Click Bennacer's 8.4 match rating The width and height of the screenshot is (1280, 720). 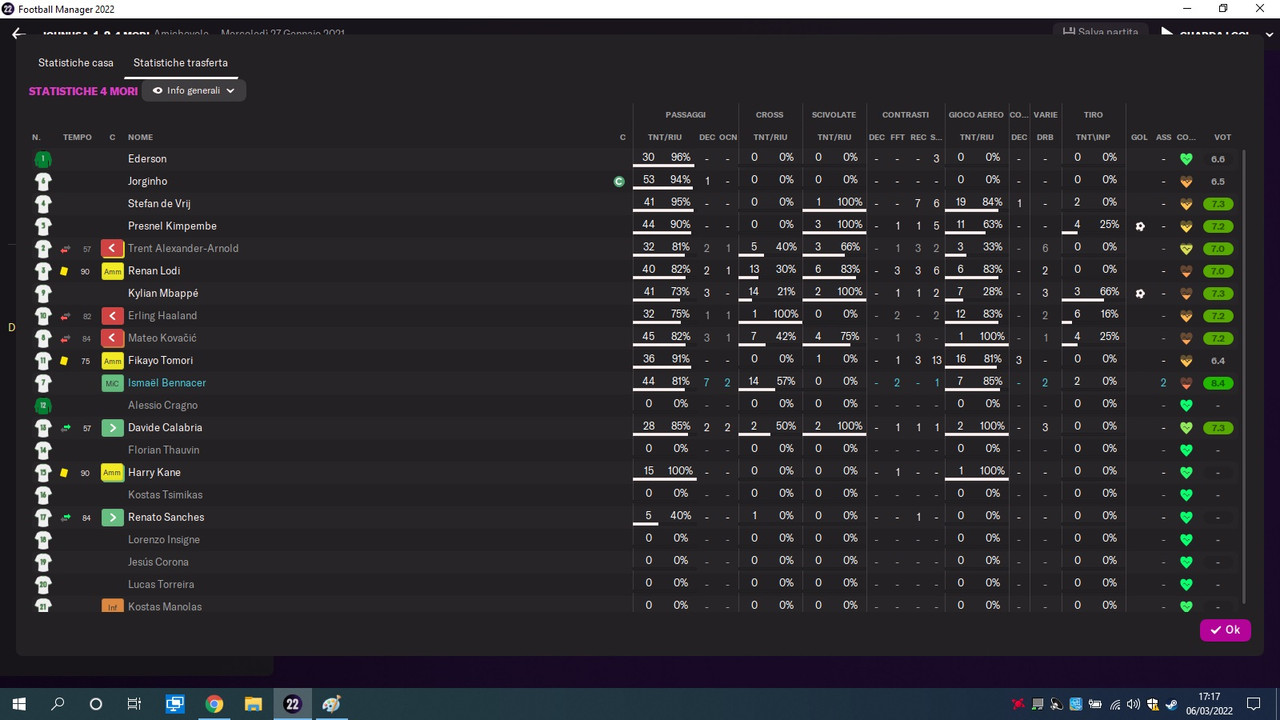tap(1218, 383)
